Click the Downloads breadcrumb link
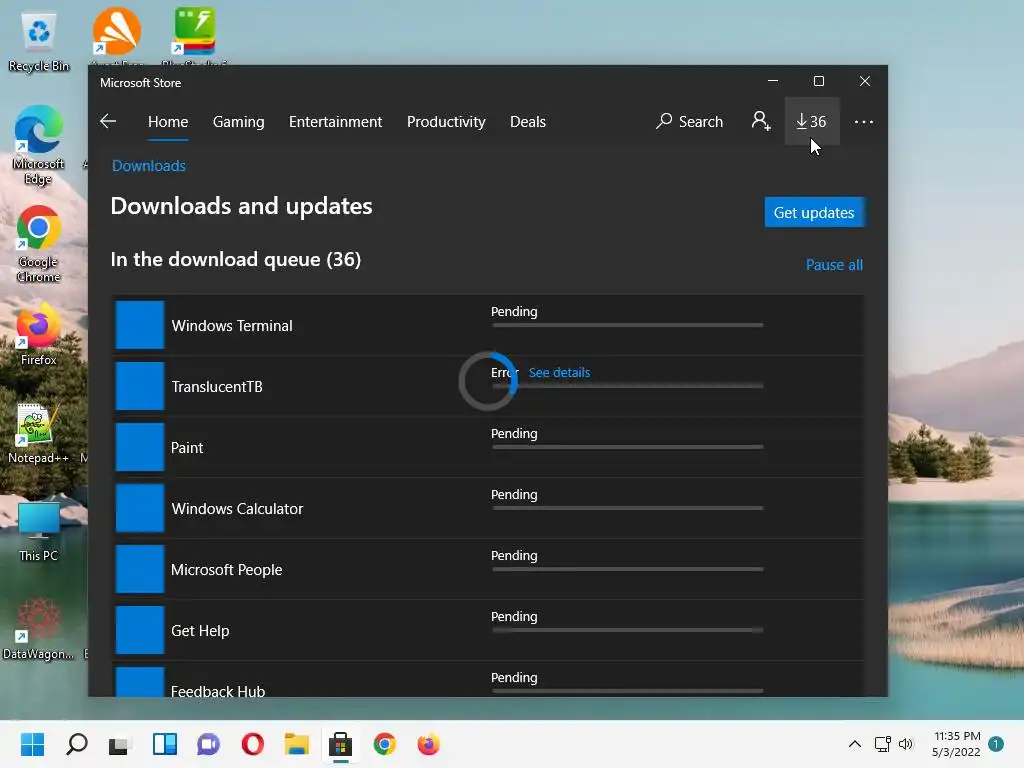The width and height of the screenshot is (1024, 768). [x=149, y=166]
